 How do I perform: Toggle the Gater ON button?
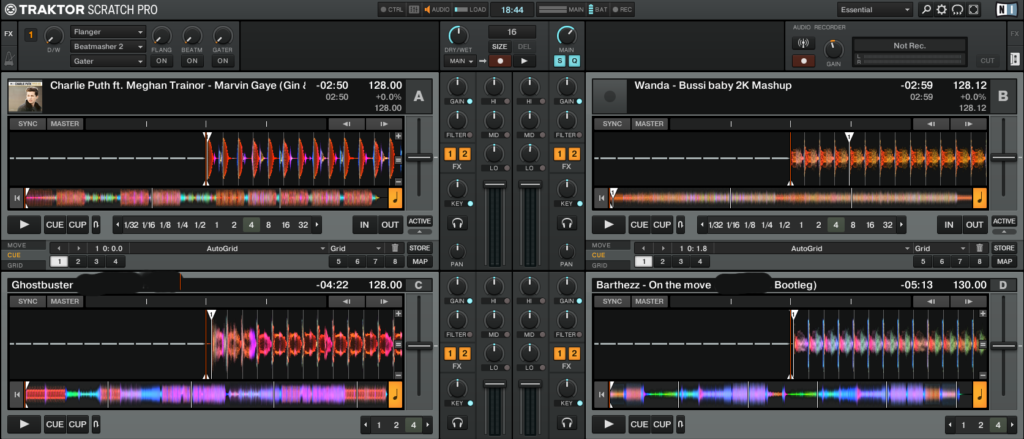223,61
